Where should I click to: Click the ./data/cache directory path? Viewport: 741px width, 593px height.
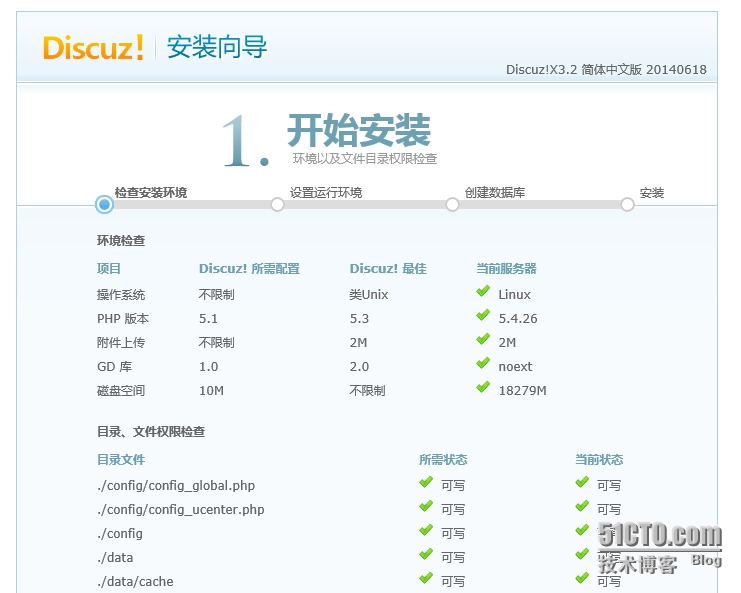(x=135, y=581)
